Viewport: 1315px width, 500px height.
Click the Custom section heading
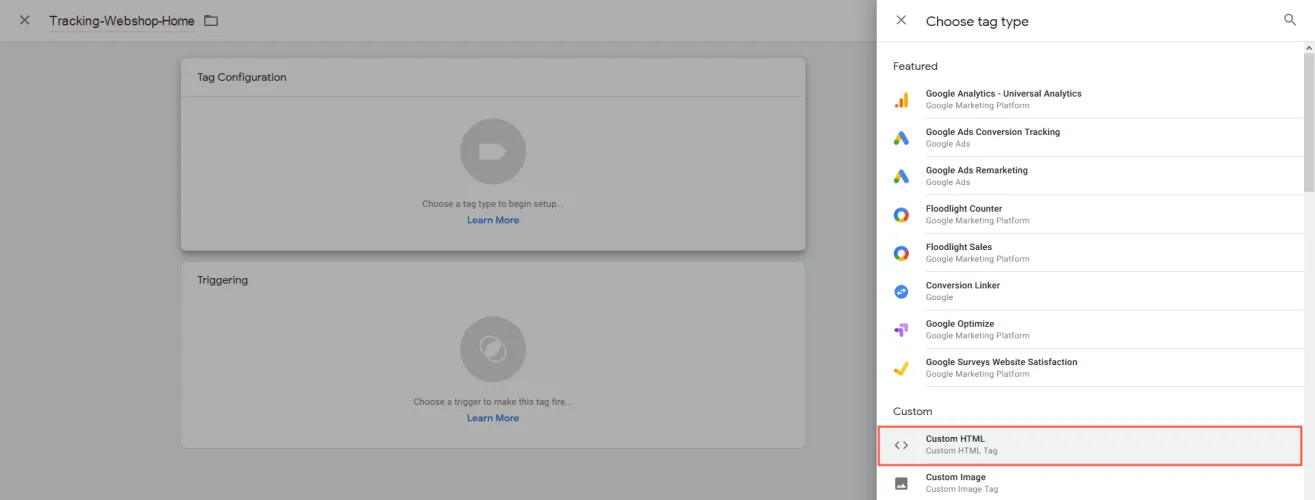(912, 411)
